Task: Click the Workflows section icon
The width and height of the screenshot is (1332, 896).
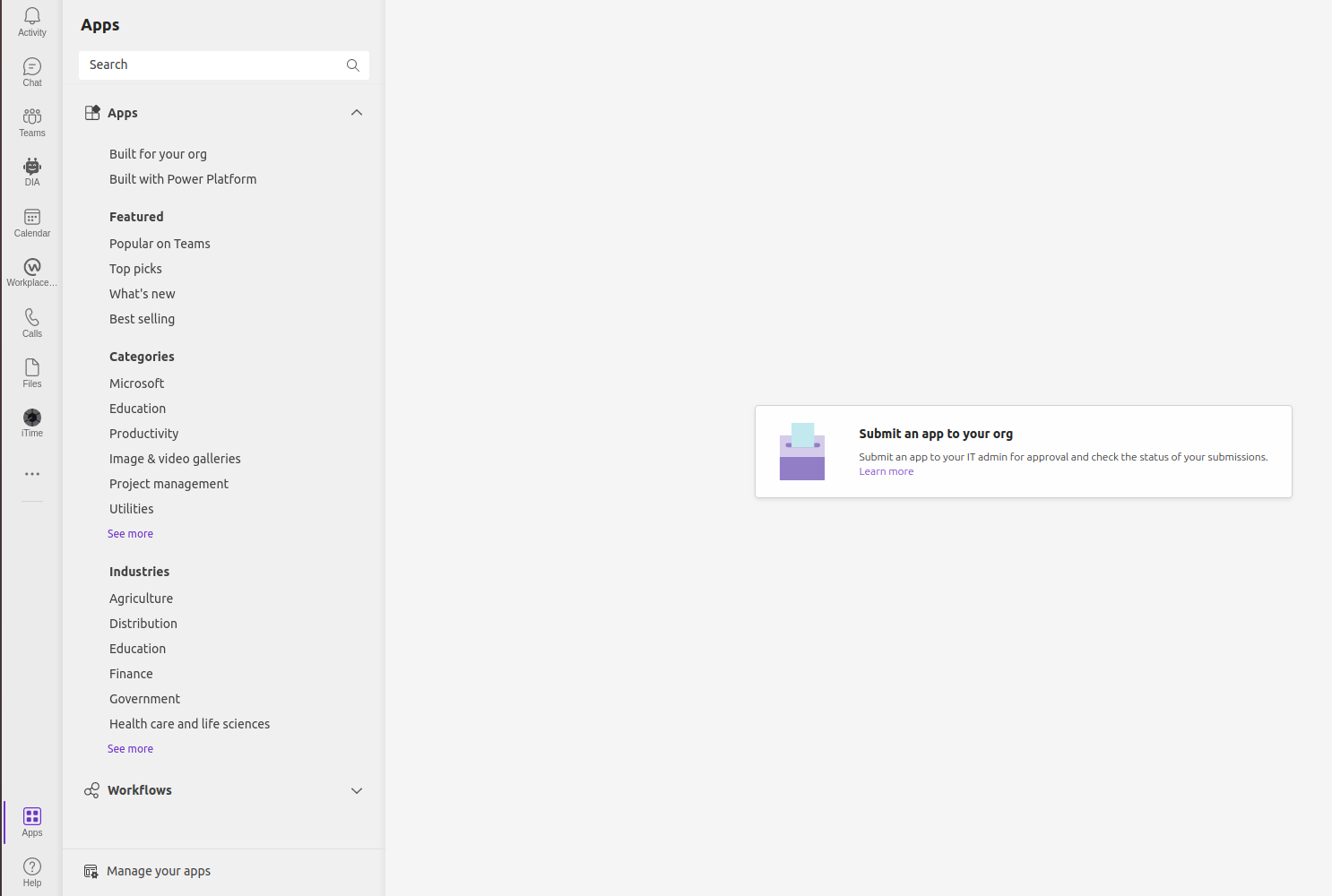Action: point(91,790)
